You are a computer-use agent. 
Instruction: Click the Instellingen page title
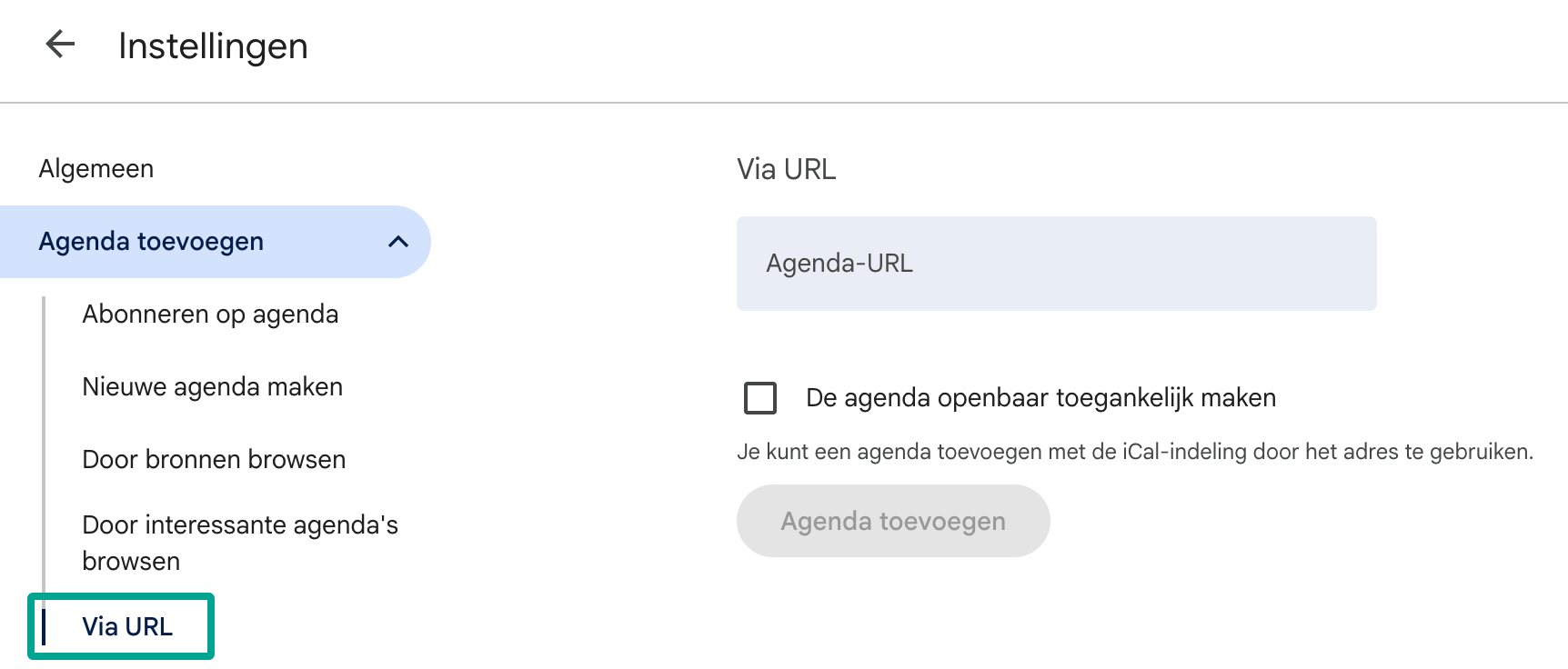(213, 46)
